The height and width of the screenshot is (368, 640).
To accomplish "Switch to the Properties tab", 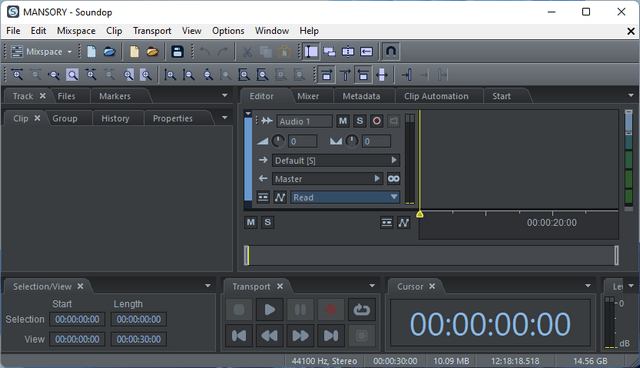I will click(x=172, y=118).
